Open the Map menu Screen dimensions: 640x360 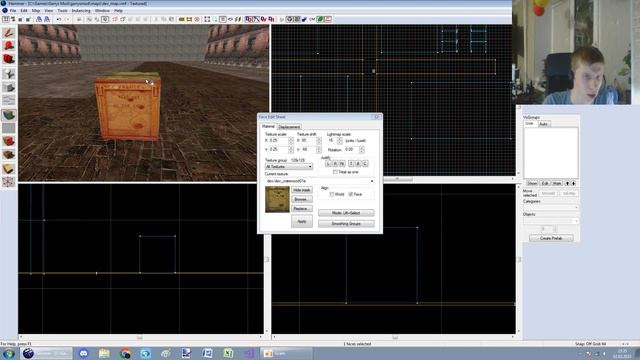coord(36,11)
